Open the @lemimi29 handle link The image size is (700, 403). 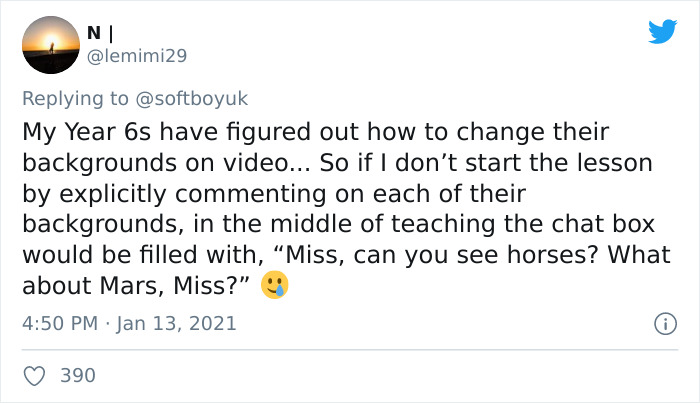click(142, 57)
